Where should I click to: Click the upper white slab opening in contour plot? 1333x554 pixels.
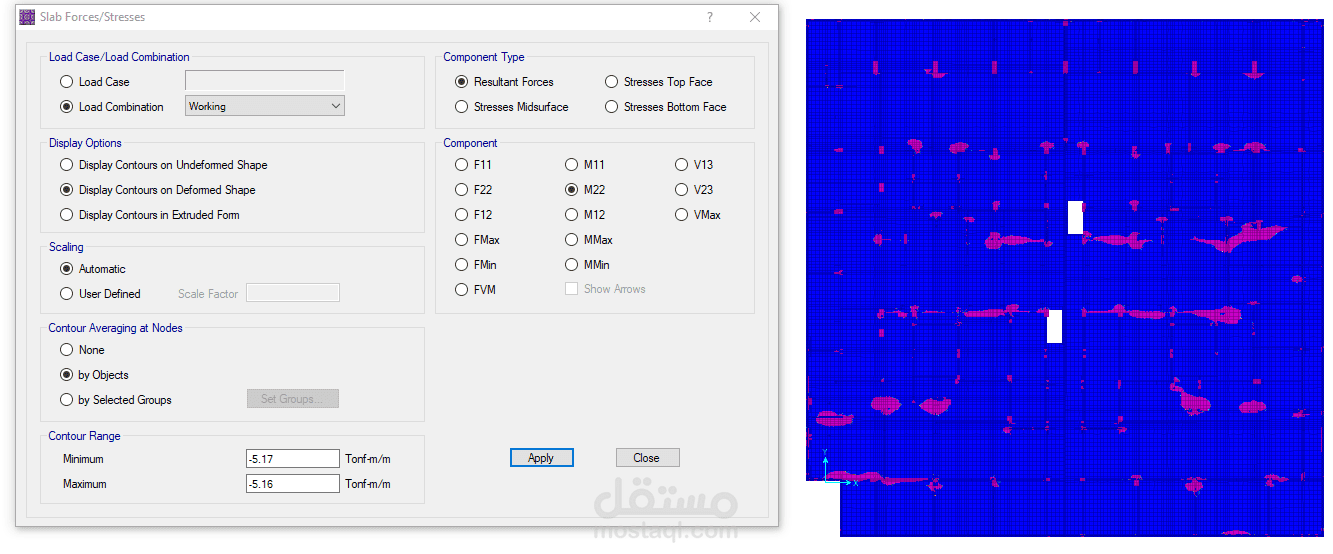(1075, 217)
